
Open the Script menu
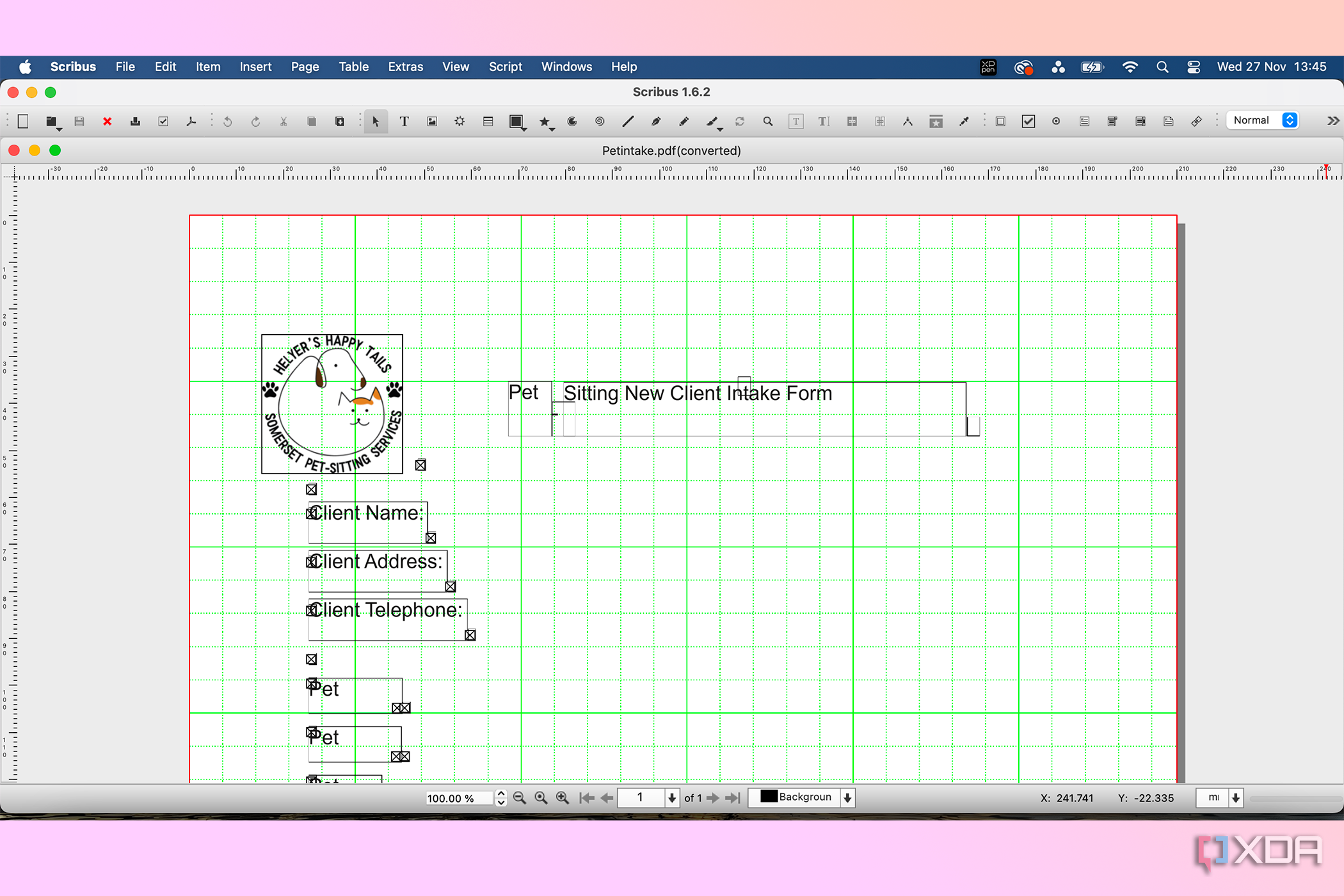(506, 67)
